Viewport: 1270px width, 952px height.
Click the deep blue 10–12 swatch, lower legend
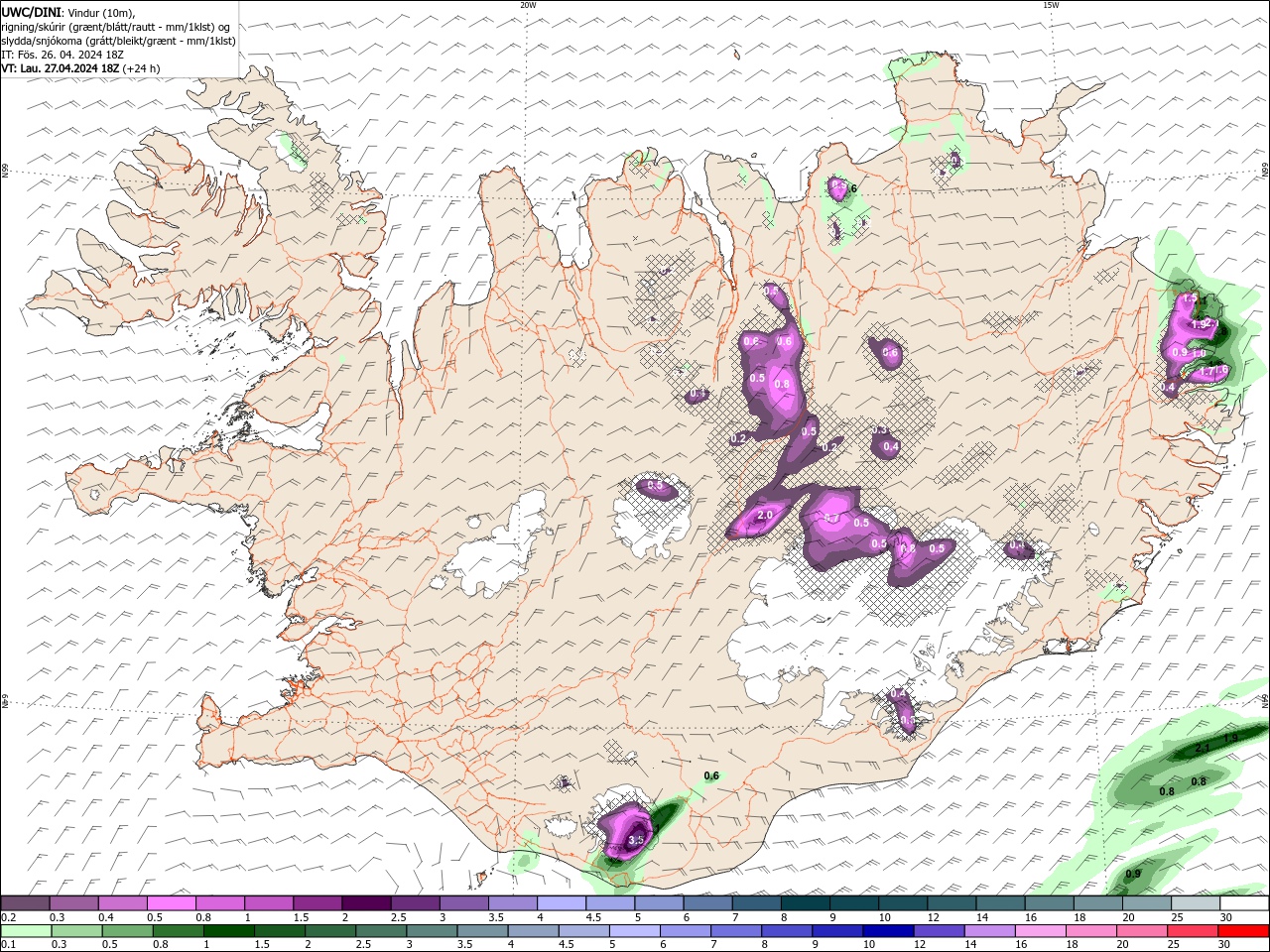click(886, 931)
